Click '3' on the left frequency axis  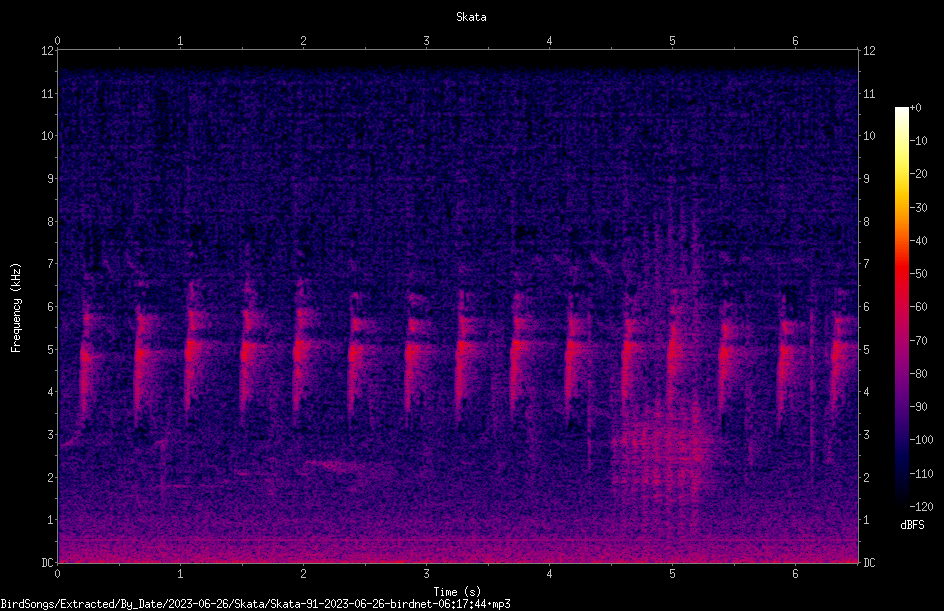click(x=51, y=435)
